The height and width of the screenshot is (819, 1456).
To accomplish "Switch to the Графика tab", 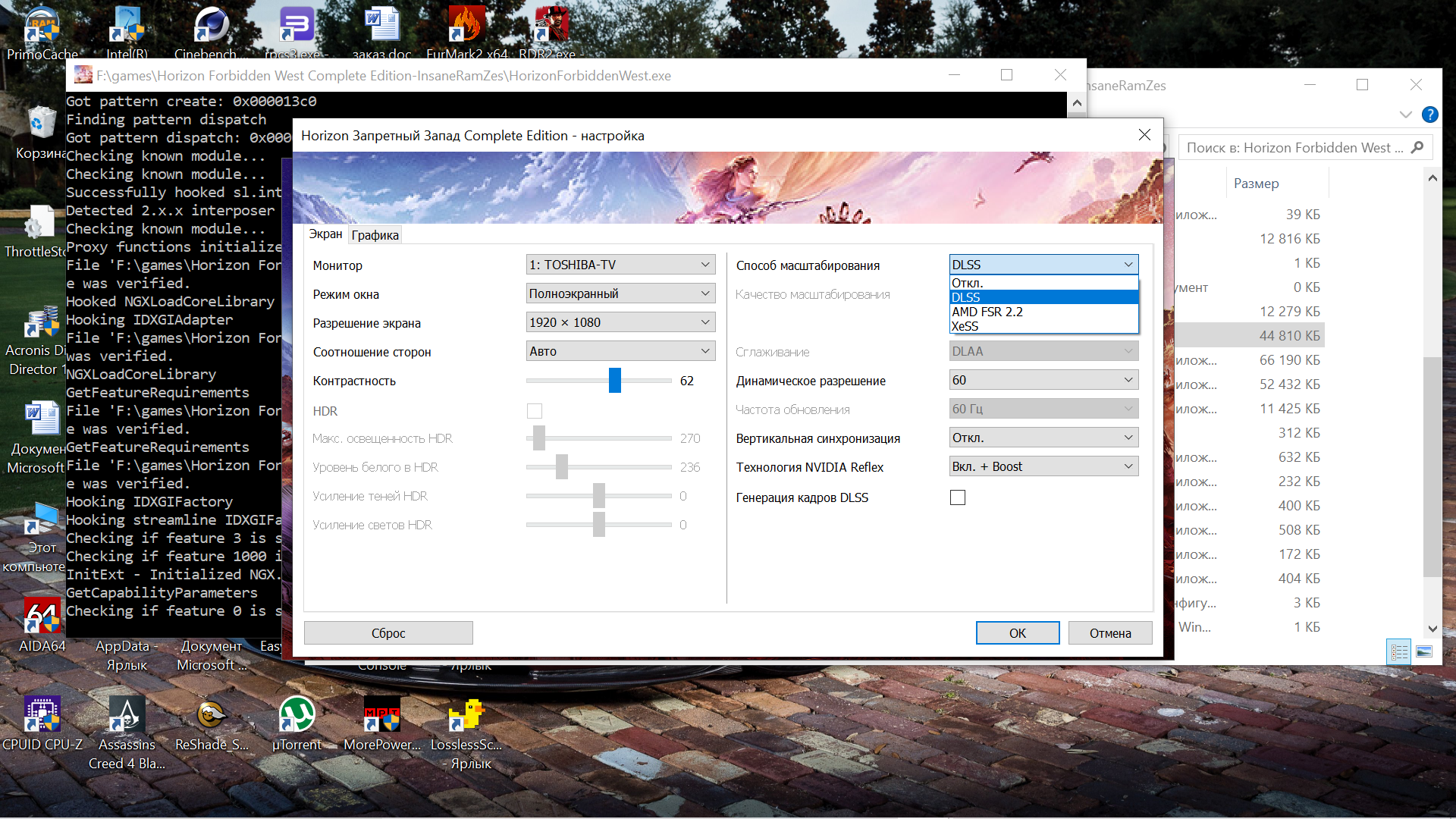I will click(375, 235).
